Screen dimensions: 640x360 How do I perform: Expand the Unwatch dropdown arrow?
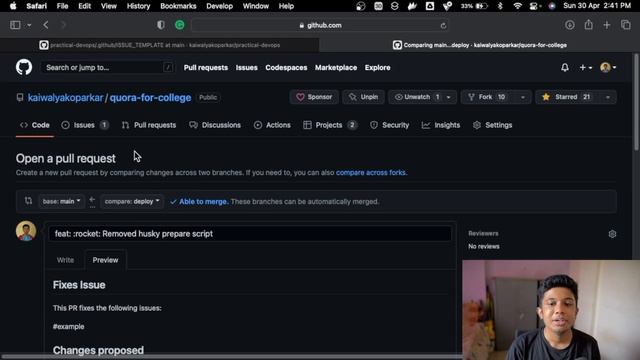tap(449, 97)
